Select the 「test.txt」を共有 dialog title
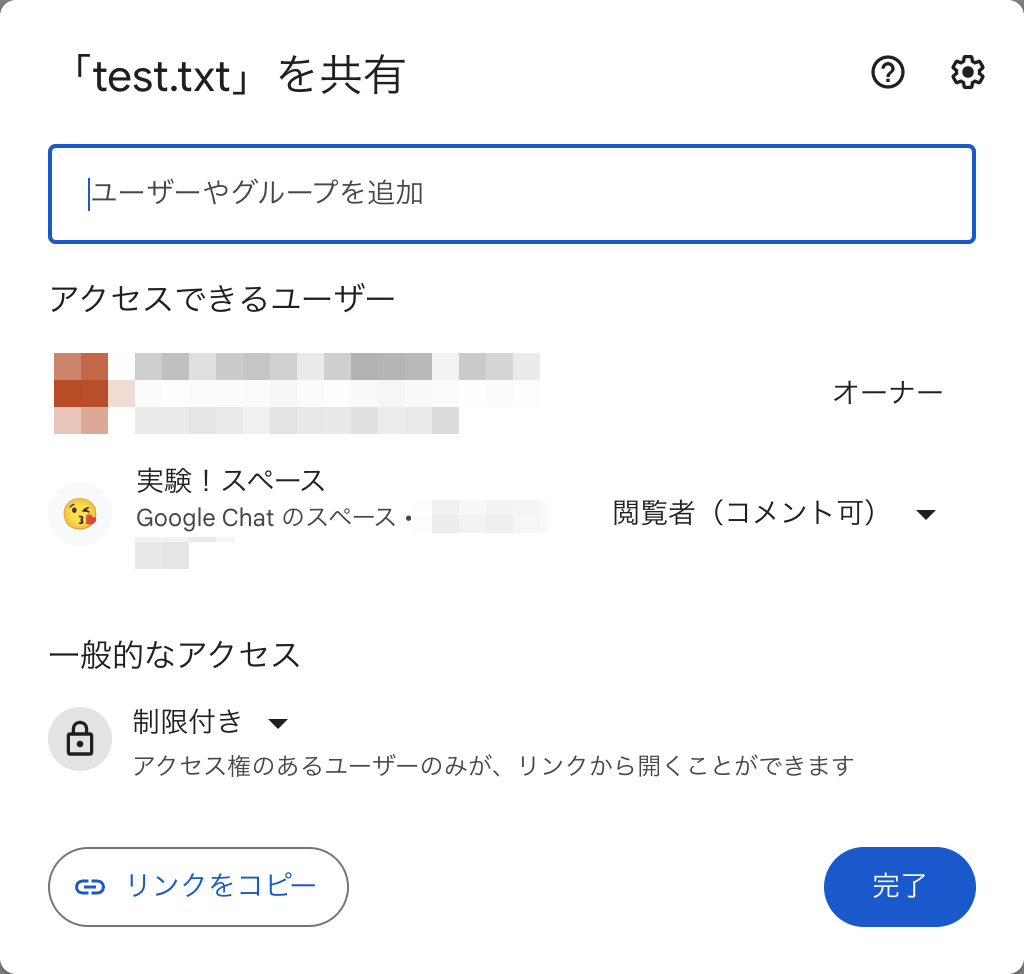 [240, 75]
